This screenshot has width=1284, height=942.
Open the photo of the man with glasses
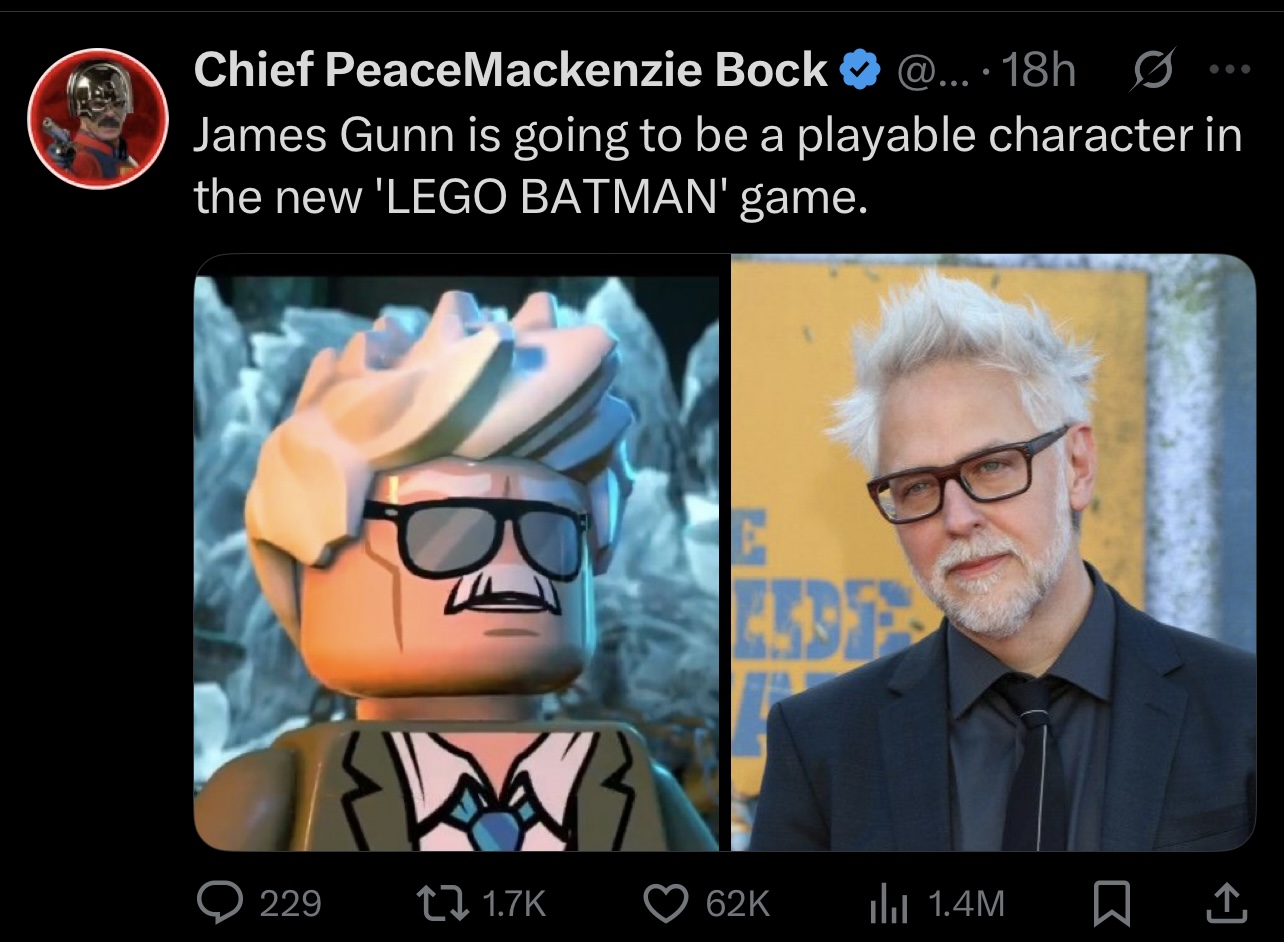click(x=993, y=552)
